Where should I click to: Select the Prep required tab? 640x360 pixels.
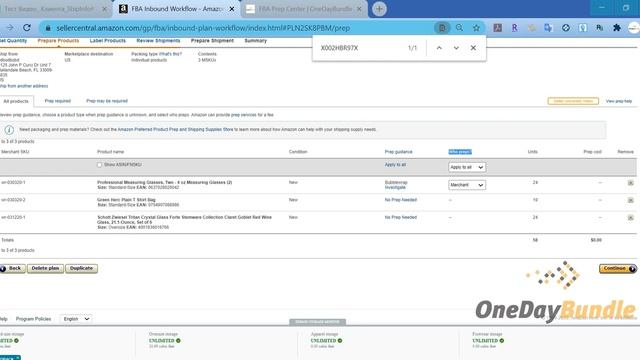(x=58, y=101)
